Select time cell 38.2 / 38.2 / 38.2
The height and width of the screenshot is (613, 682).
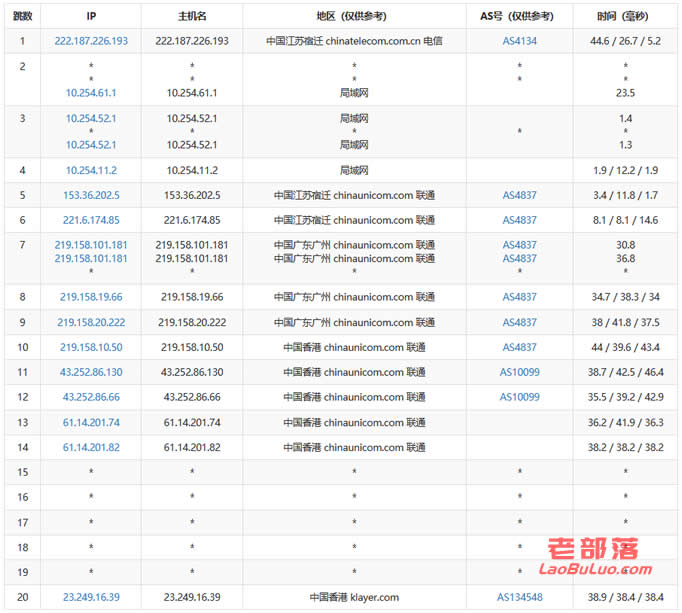(x=625, y=447)
